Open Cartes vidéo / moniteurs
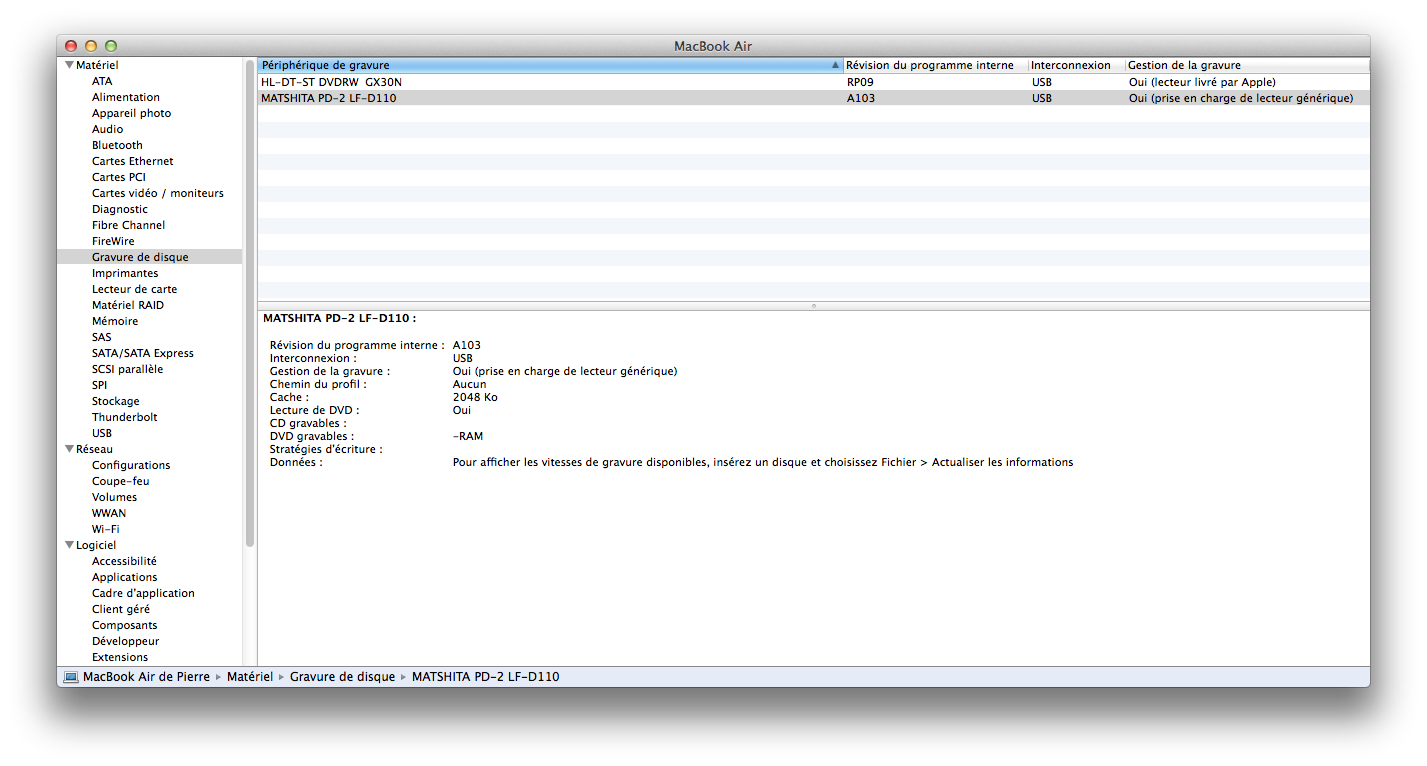This screenshot has height=766, width=1427. pos(158,193)
